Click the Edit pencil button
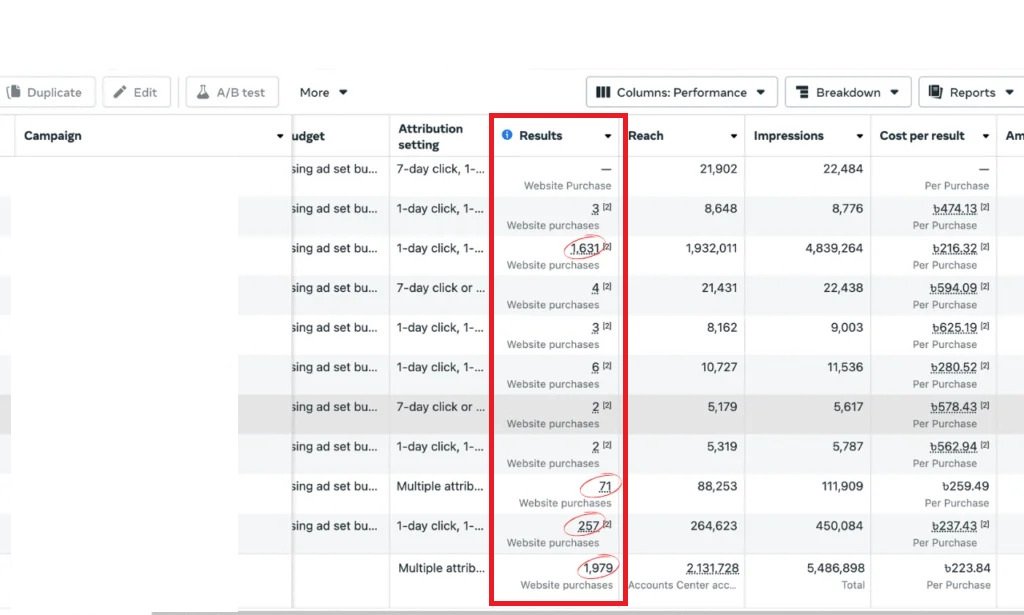The width and height of the screenshot is (1024, 615). [136, 92]
